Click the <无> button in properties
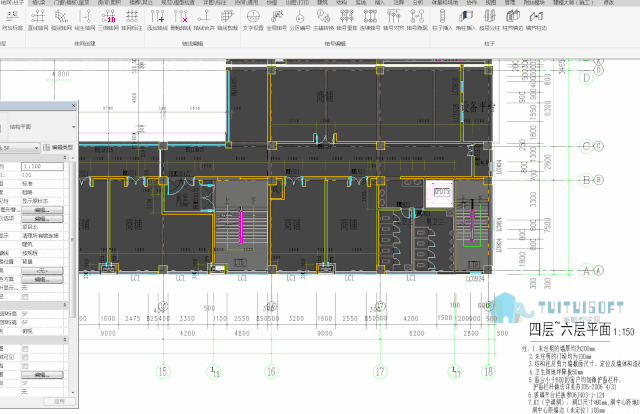640x414 pixels. 42,271
